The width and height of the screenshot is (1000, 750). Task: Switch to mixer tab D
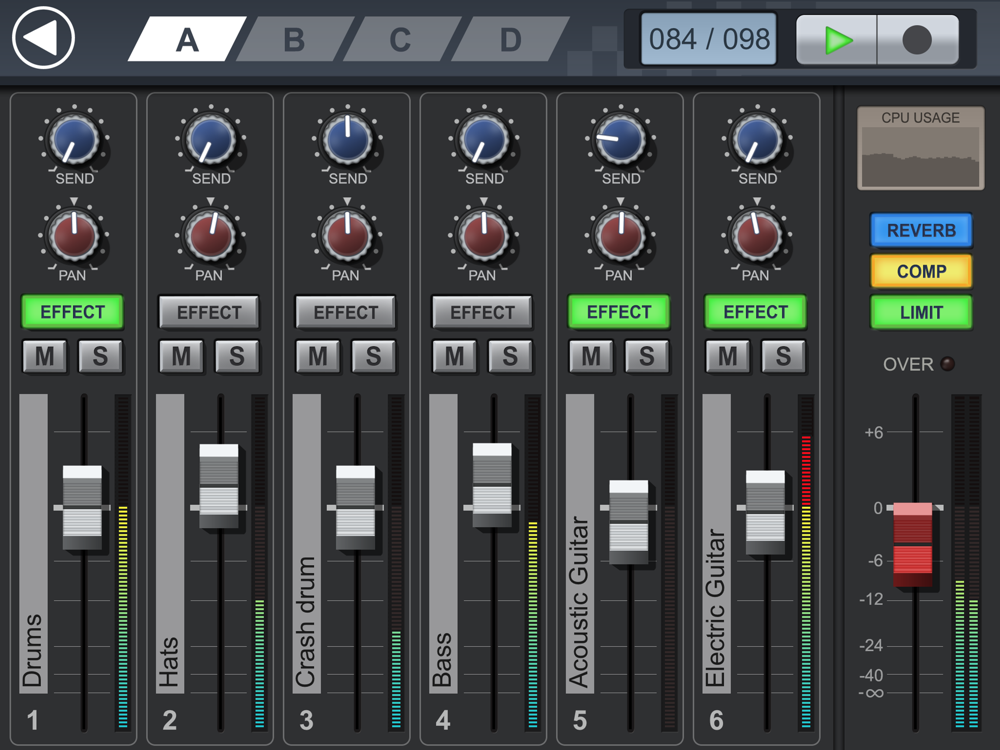[x=510, y=40]
